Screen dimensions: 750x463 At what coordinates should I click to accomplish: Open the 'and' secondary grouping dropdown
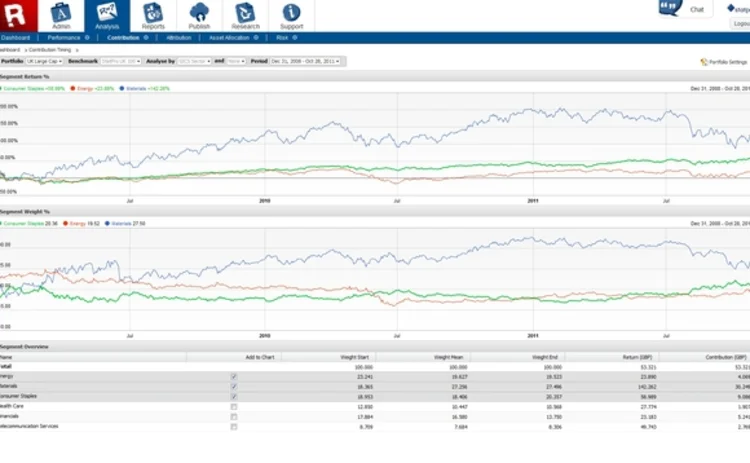click(236, 61)
